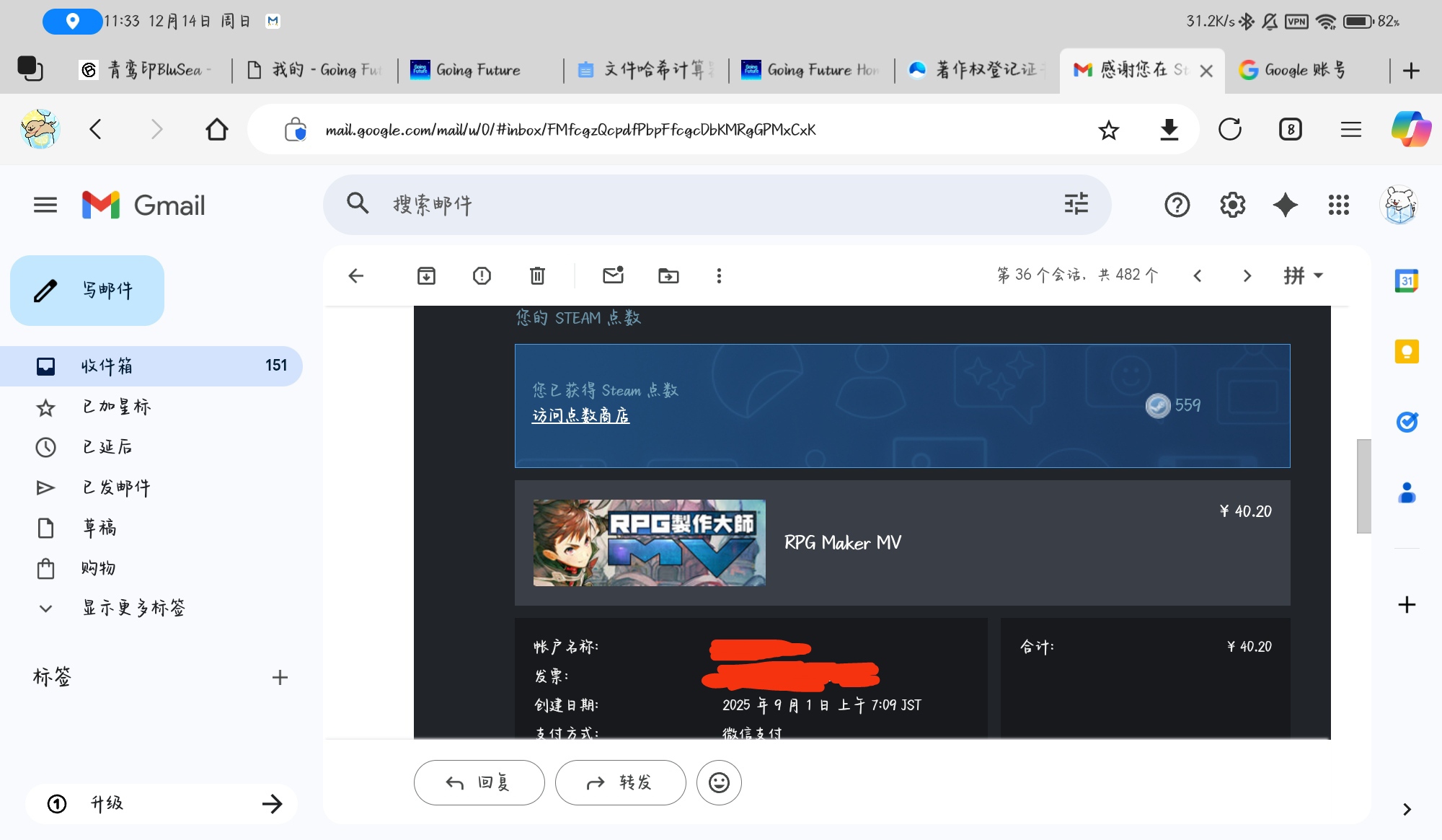The width and height of the screenshot is (1442, 840).
Task: Mark the email as unread
Action: pyautogui.click(x=613, y=275)
